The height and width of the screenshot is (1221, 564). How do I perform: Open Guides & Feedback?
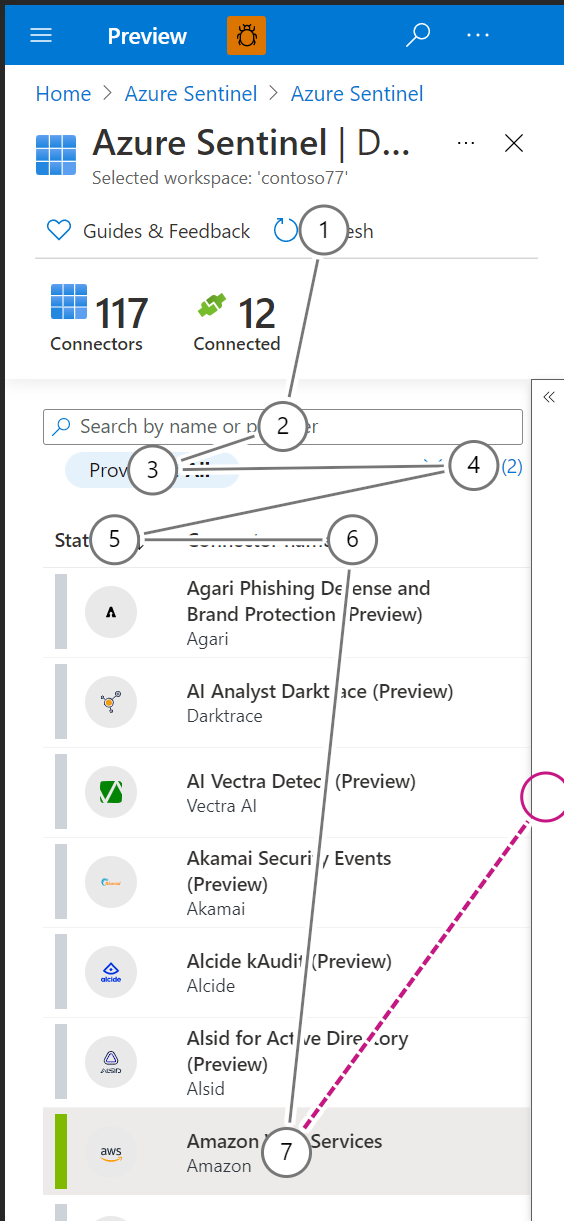[149, 231]
